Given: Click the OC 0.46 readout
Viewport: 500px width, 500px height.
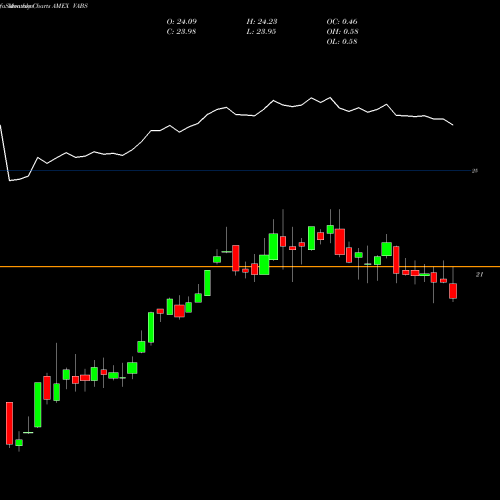Looking at the screenshot, I should tap(342, 22).
